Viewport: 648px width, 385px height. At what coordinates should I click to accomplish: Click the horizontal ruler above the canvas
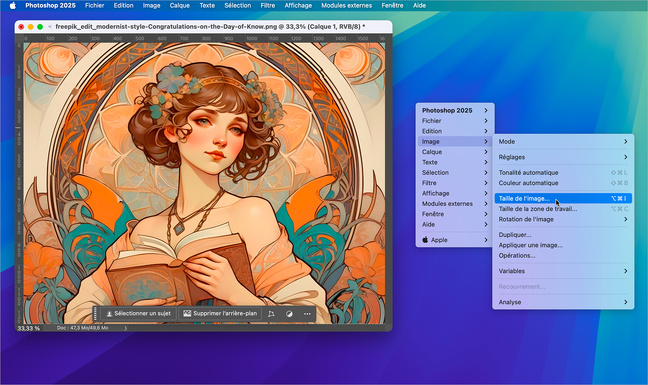[204, 38]
